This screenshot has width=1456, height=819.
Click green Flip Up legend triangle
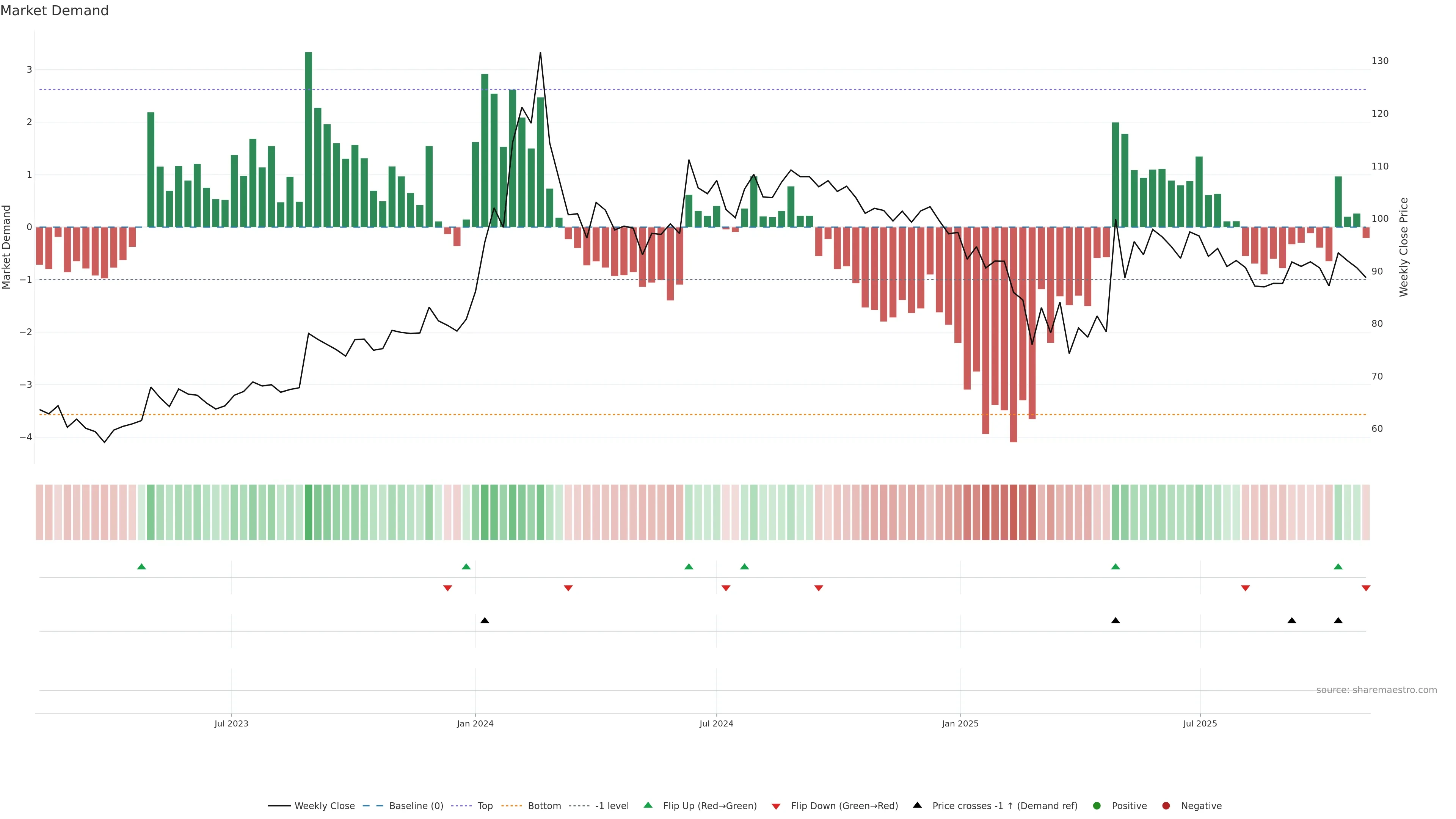click(648, 805)
